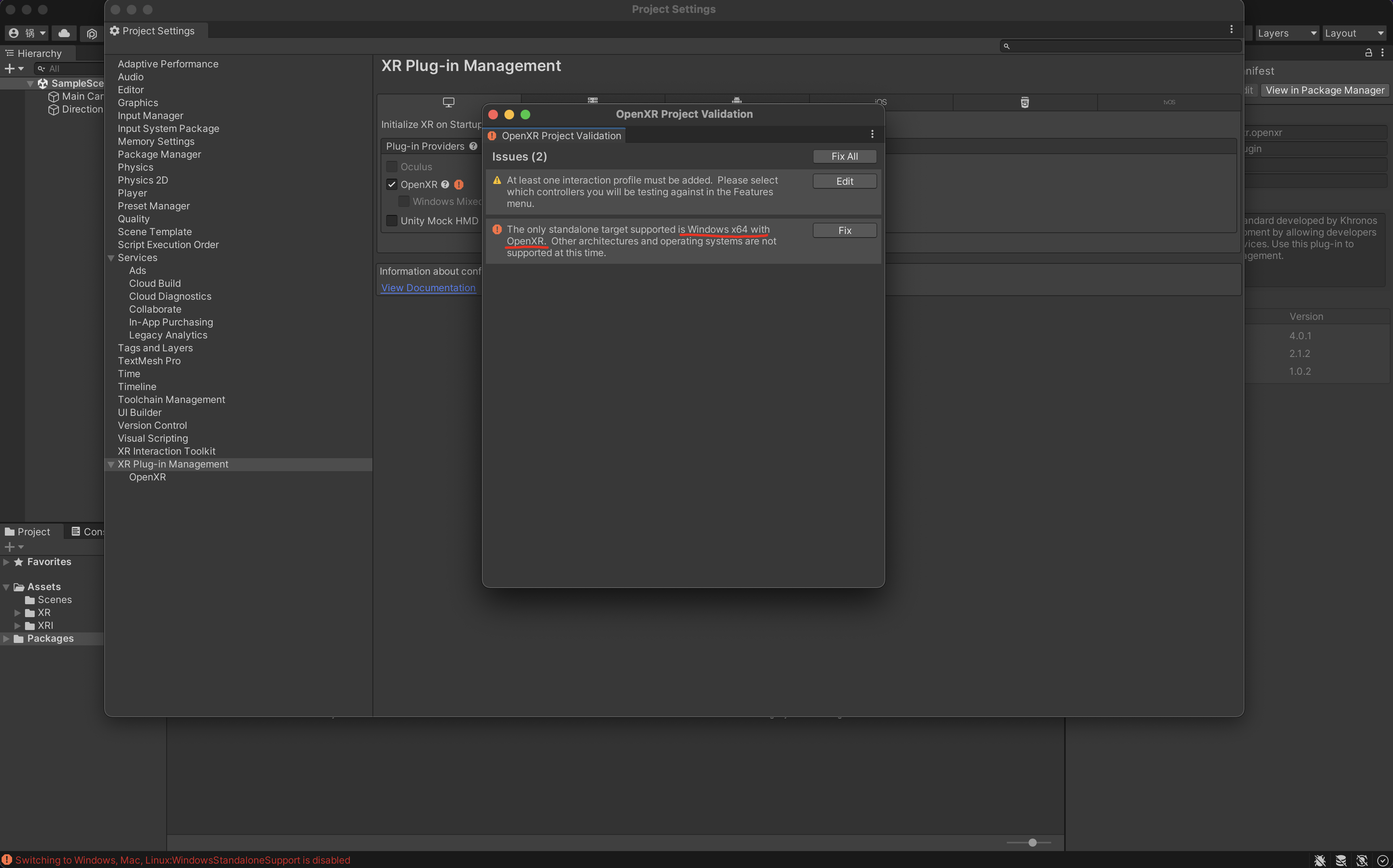
Task: Select the desktop standalone platform tab icon
Action: [448, 102]
